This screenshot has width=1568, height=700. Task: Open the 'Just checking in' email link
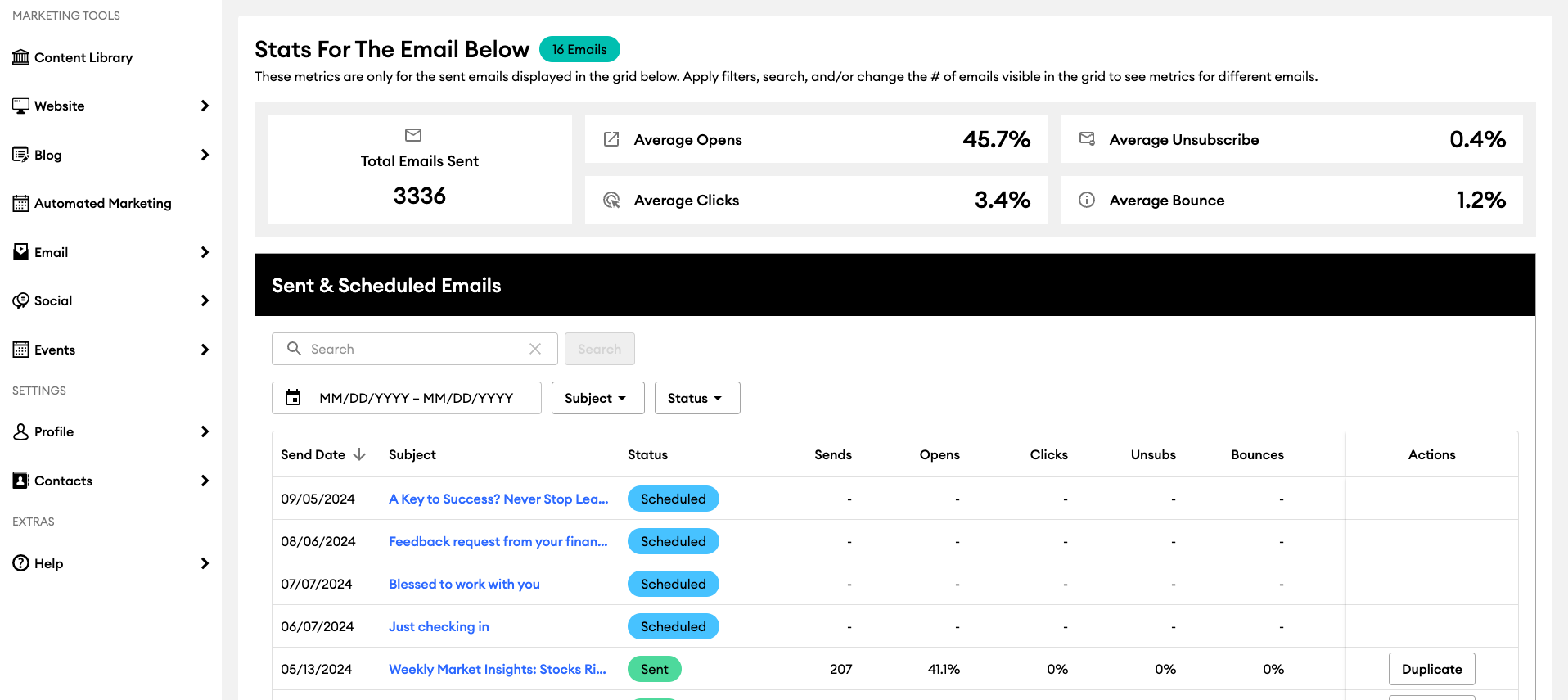[439, 627]
